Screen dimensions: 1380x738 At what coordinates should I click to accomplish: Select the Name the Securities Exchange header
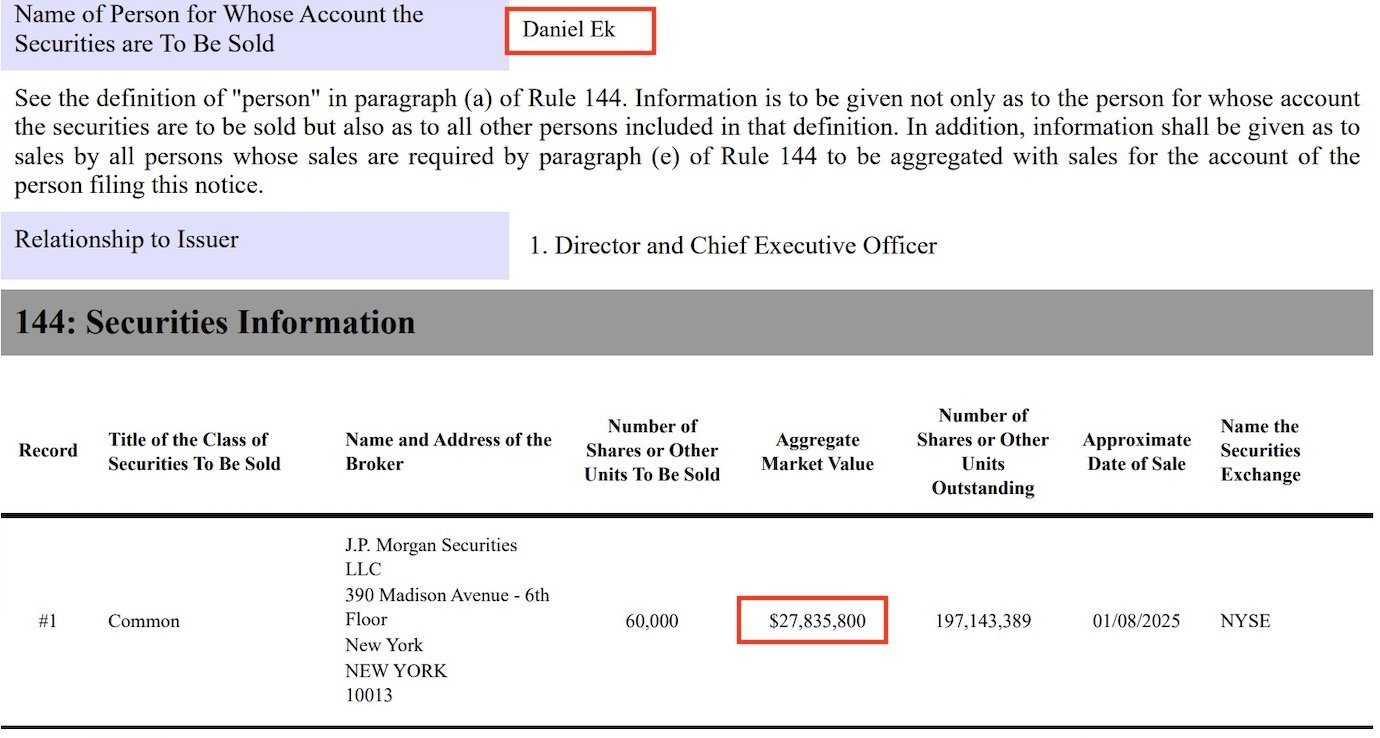(1260, 451)
